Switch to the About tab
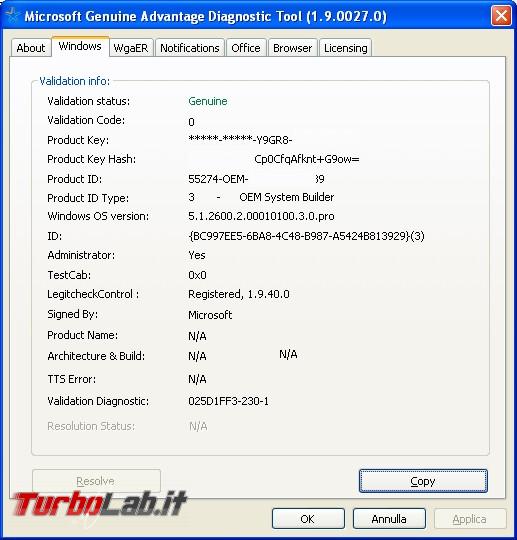517x540 pixels. click(31, 48)
